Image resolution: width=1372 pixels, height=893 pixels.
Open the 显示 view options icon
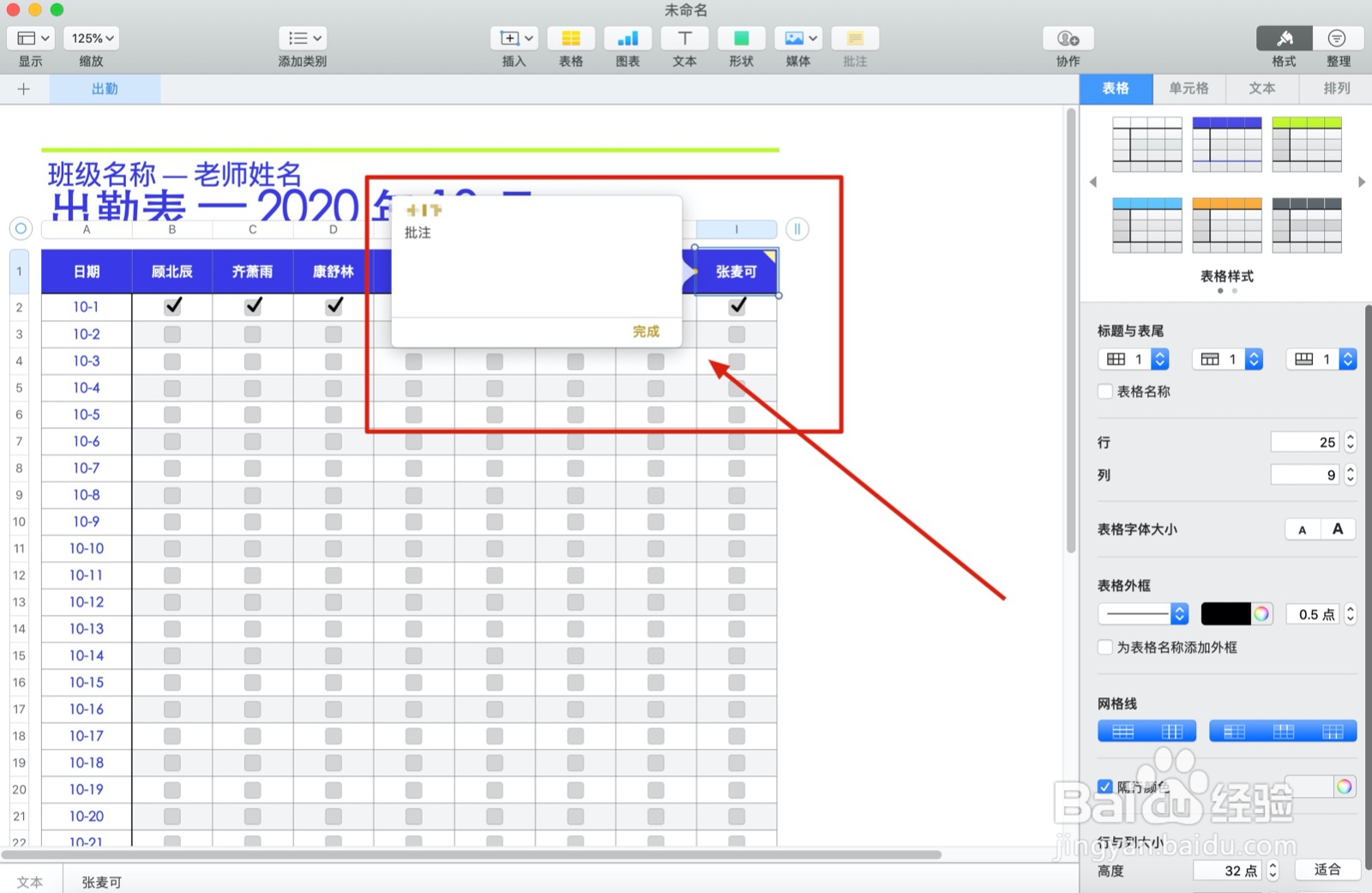point(31,38)
